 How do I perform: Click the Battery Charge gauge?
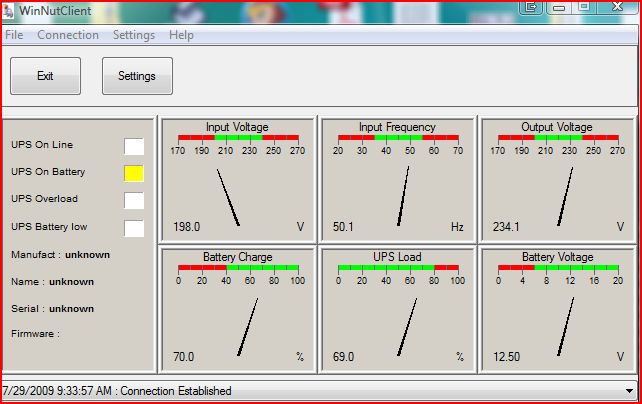pyautogui.click(x=237, y=308)
